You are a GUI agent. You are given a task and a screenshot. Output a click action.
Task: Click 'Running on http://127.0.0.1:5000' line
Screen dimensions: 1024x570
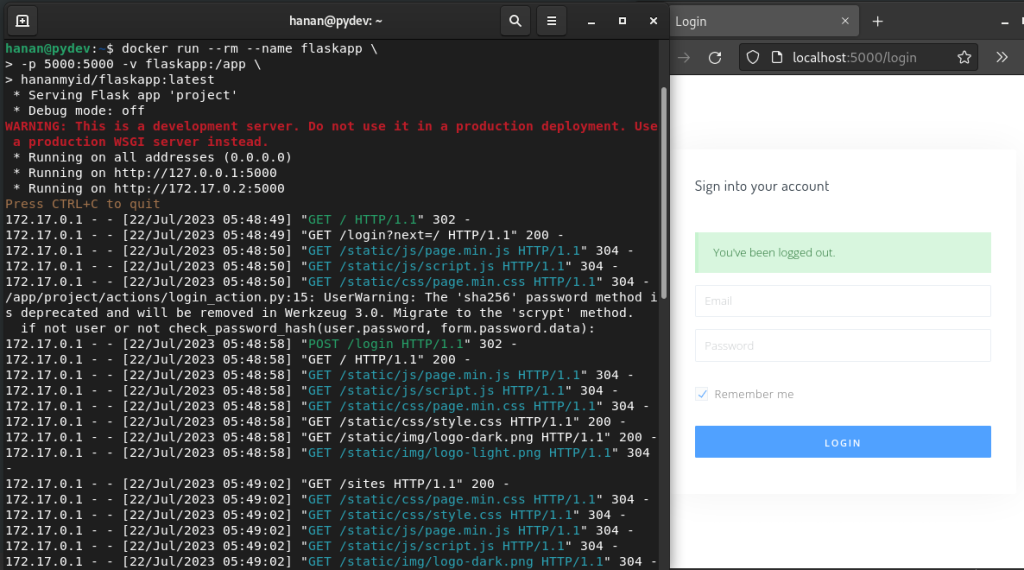(145, 173)
